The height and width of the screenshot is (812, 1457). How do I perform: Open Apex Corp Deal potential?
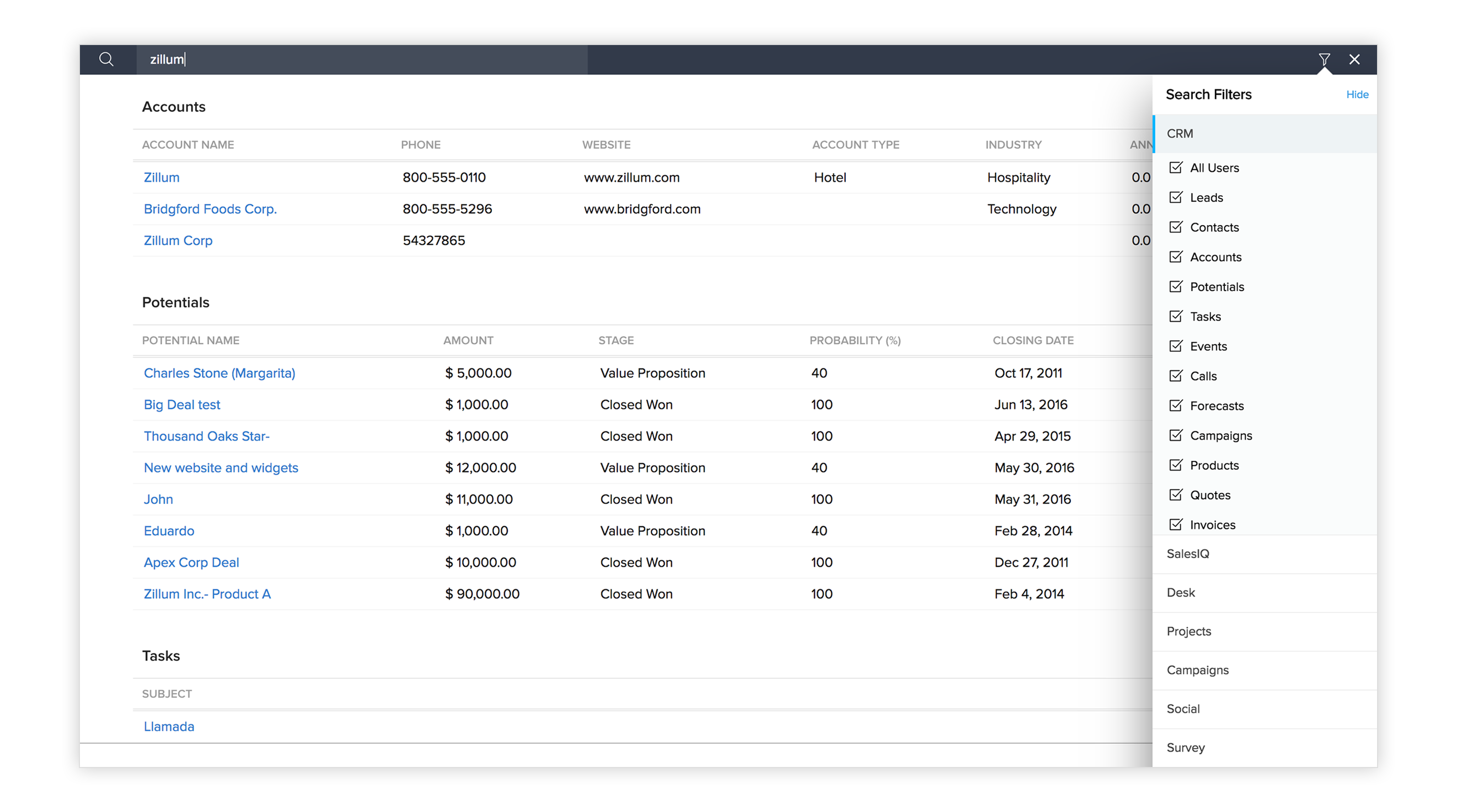coord(191,562)
